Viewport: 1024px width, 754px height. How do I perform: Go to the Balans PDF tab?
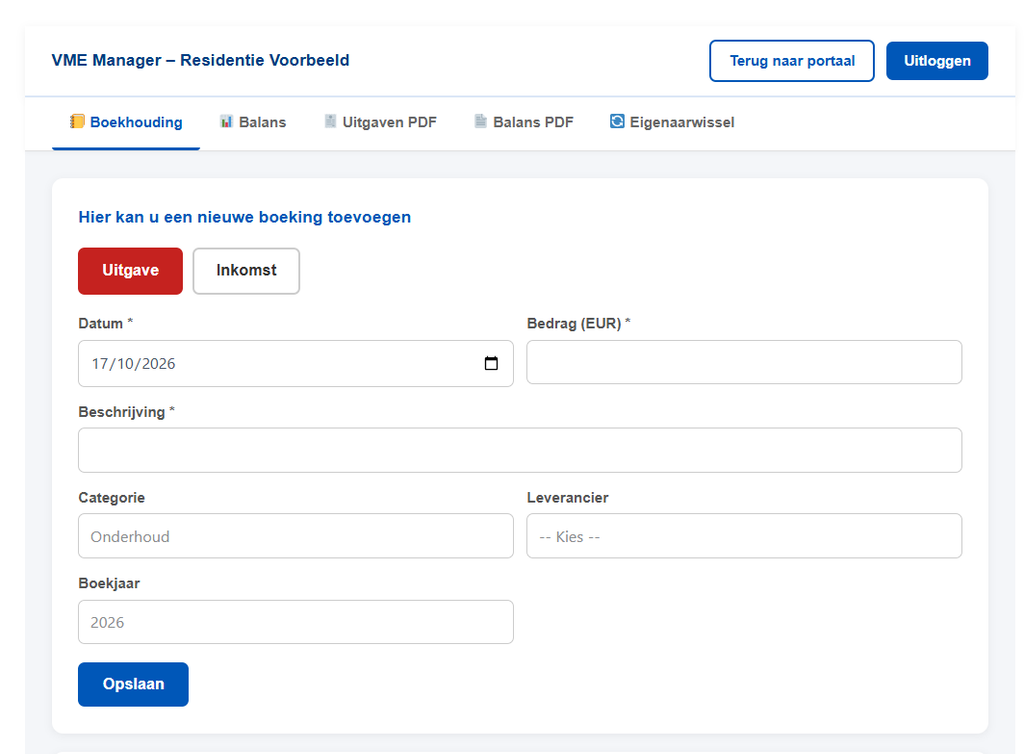coord(524,122)
